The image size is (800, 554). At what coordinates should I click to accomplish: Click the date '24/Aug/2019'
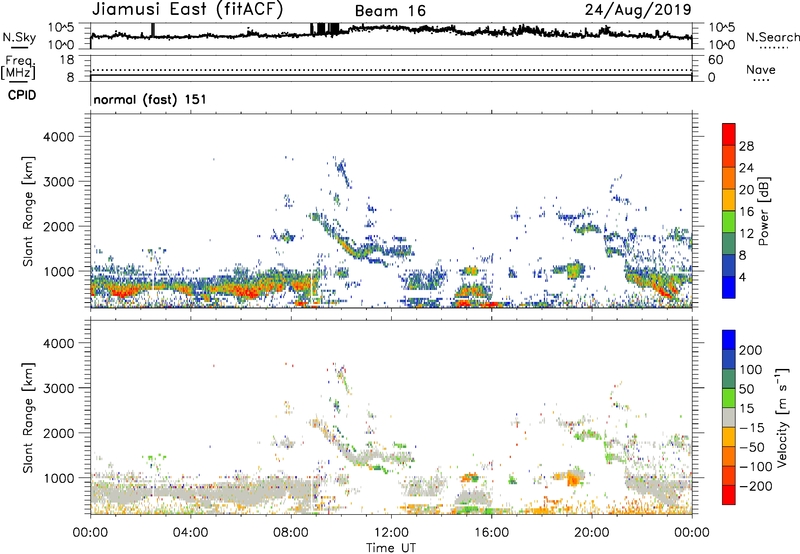[x=638, y=10]
